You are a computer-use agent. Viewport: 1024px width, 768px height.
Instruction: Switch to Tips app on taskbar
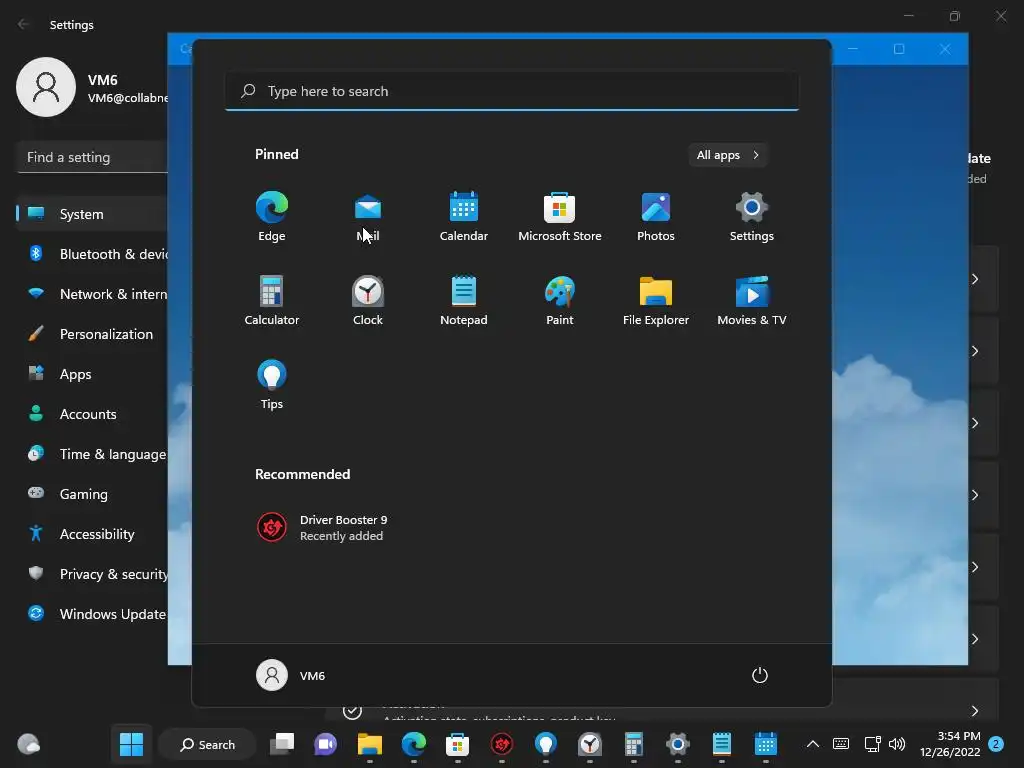tap(545, 744)
